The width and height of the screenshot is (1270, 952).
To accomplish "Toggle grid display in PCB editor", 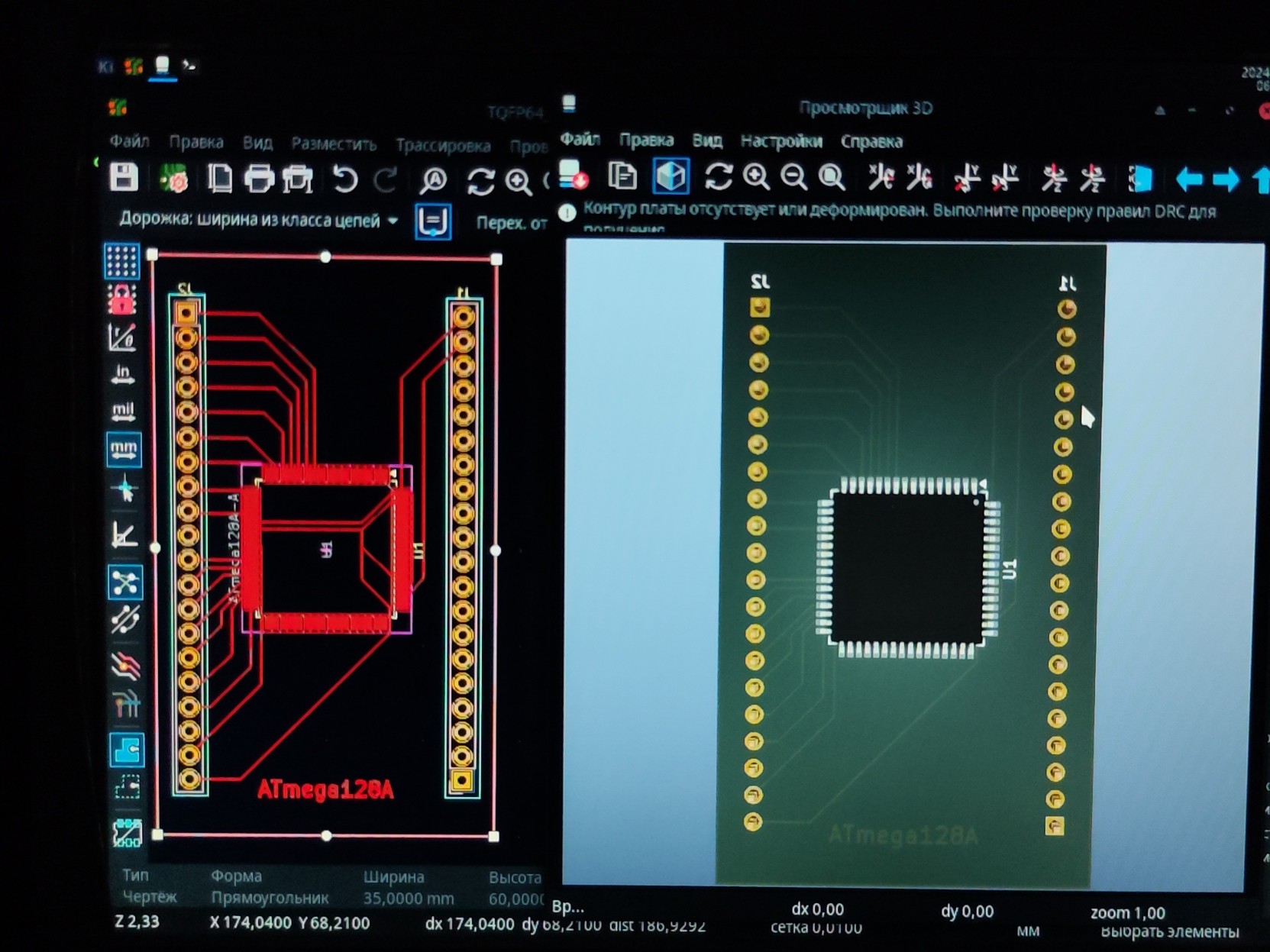I will point(122,262).
